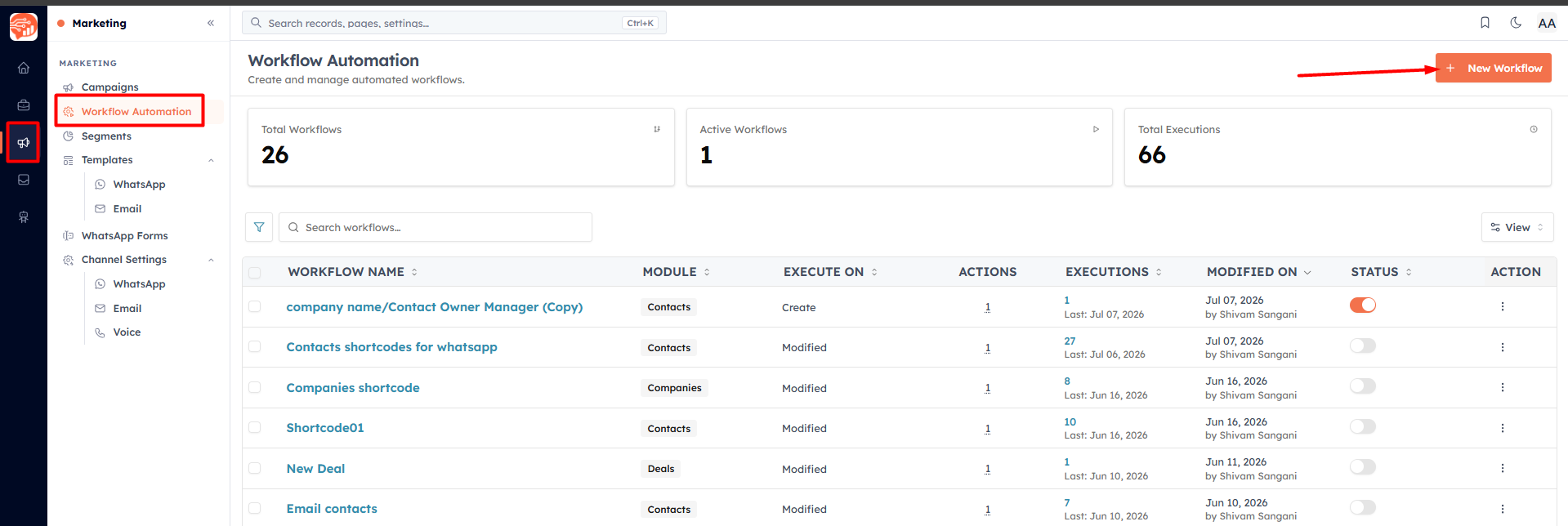Open WhatsApp under Channel Settings
Image resolution: width=1568 pixels, height=526 pixels.
click(139, 284)
